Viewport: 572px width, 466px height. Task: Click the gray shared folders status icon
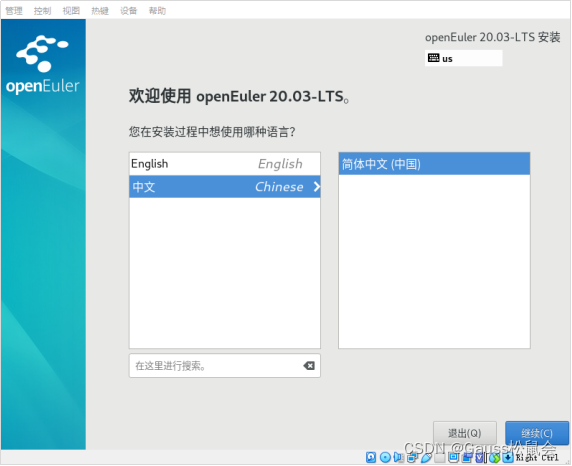tap(440, 457)
